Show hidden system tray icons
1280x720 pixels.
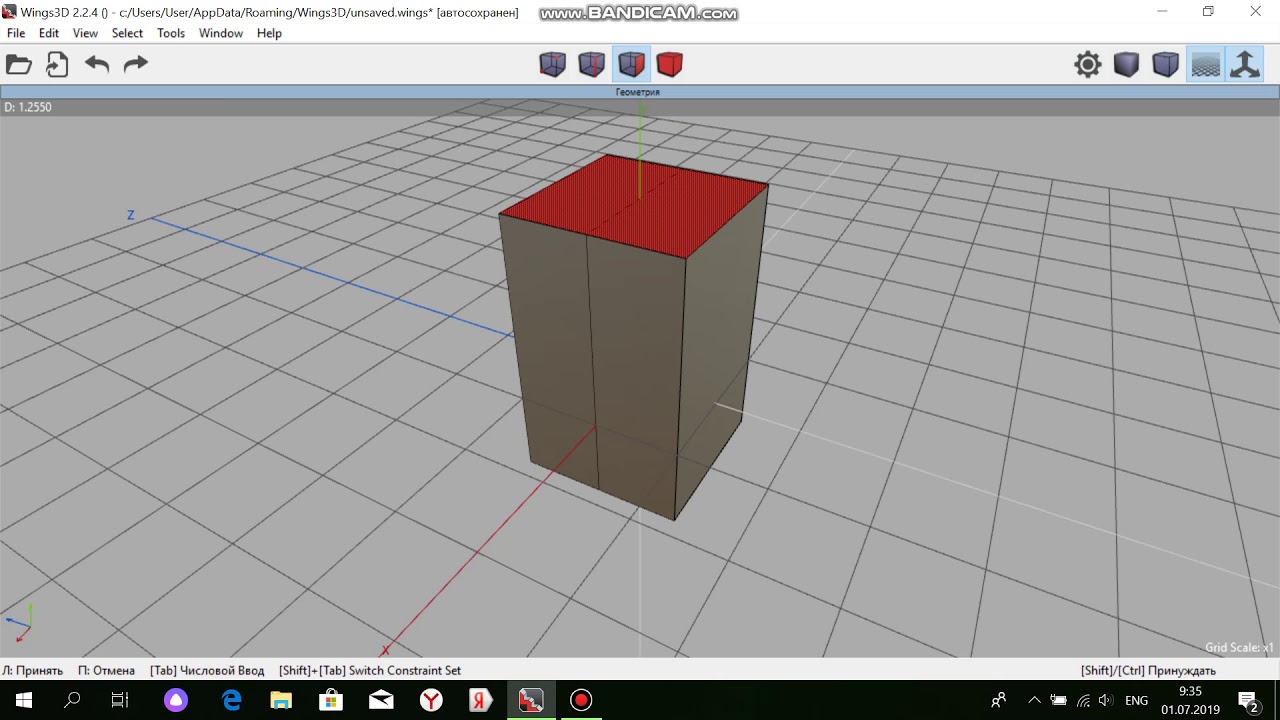coord(1034,700)
